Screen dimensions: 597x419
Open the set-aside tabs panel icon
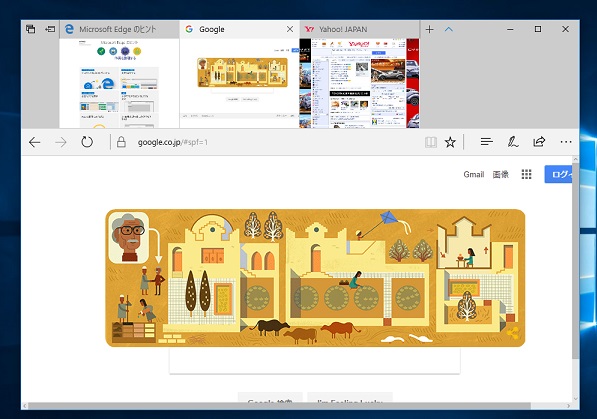pyautogui.click(x=30, y=29)
